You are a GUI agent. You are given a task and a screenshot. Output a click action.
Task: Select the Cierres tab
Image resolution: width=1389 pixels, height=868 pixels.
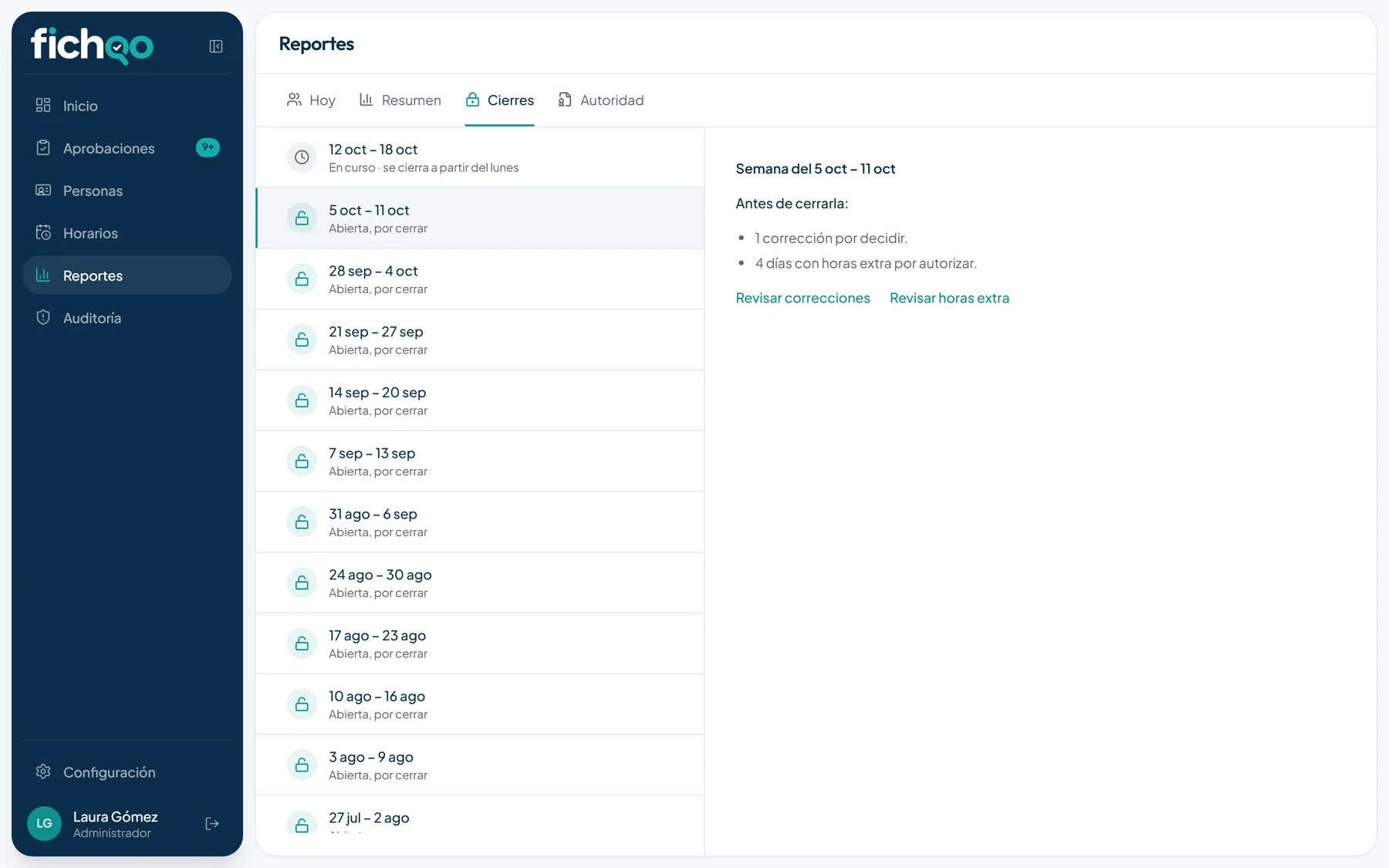coord(499,100)
